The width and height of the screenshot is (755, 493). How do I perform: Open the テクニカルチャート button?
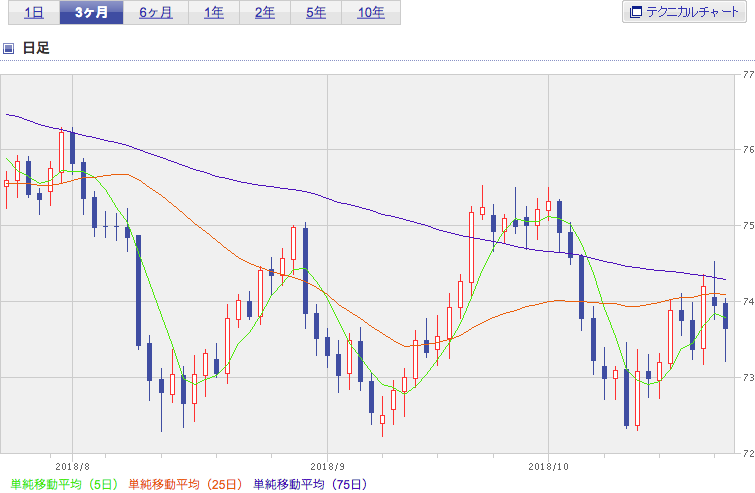point(684,12)
